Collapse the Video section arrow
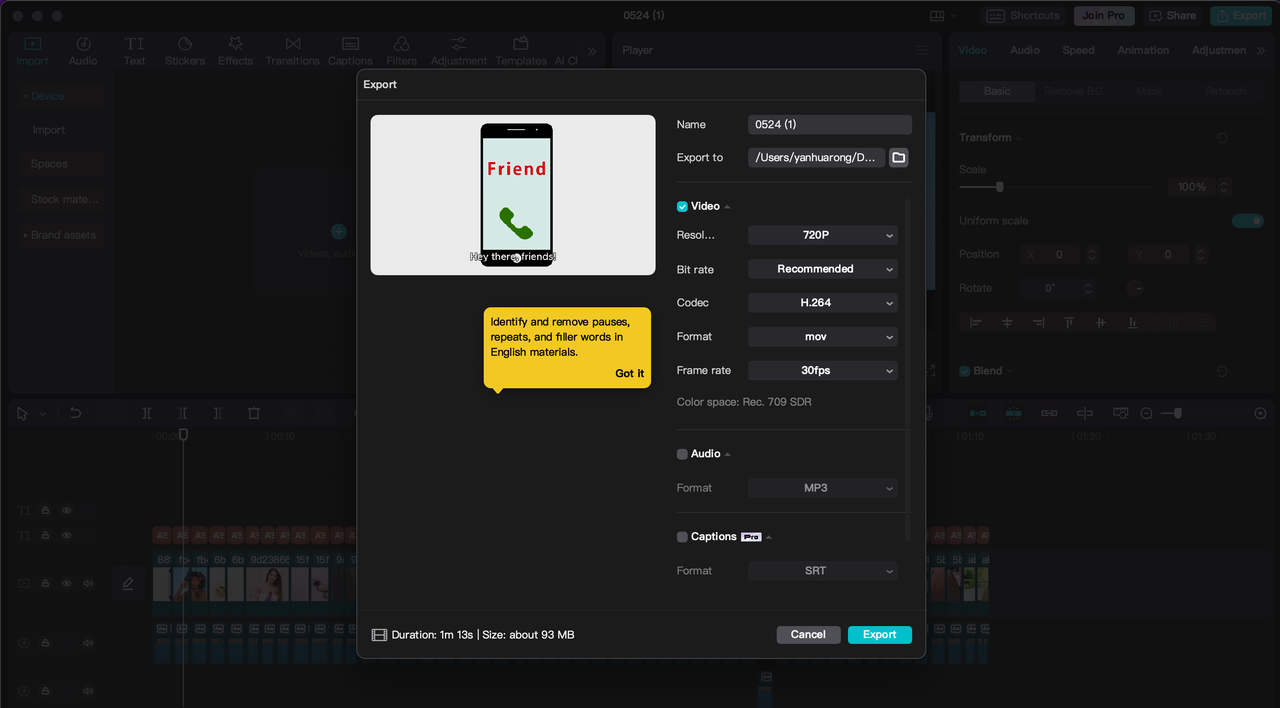The width and height of the screenshot is (1280, 708). [727, 207]
